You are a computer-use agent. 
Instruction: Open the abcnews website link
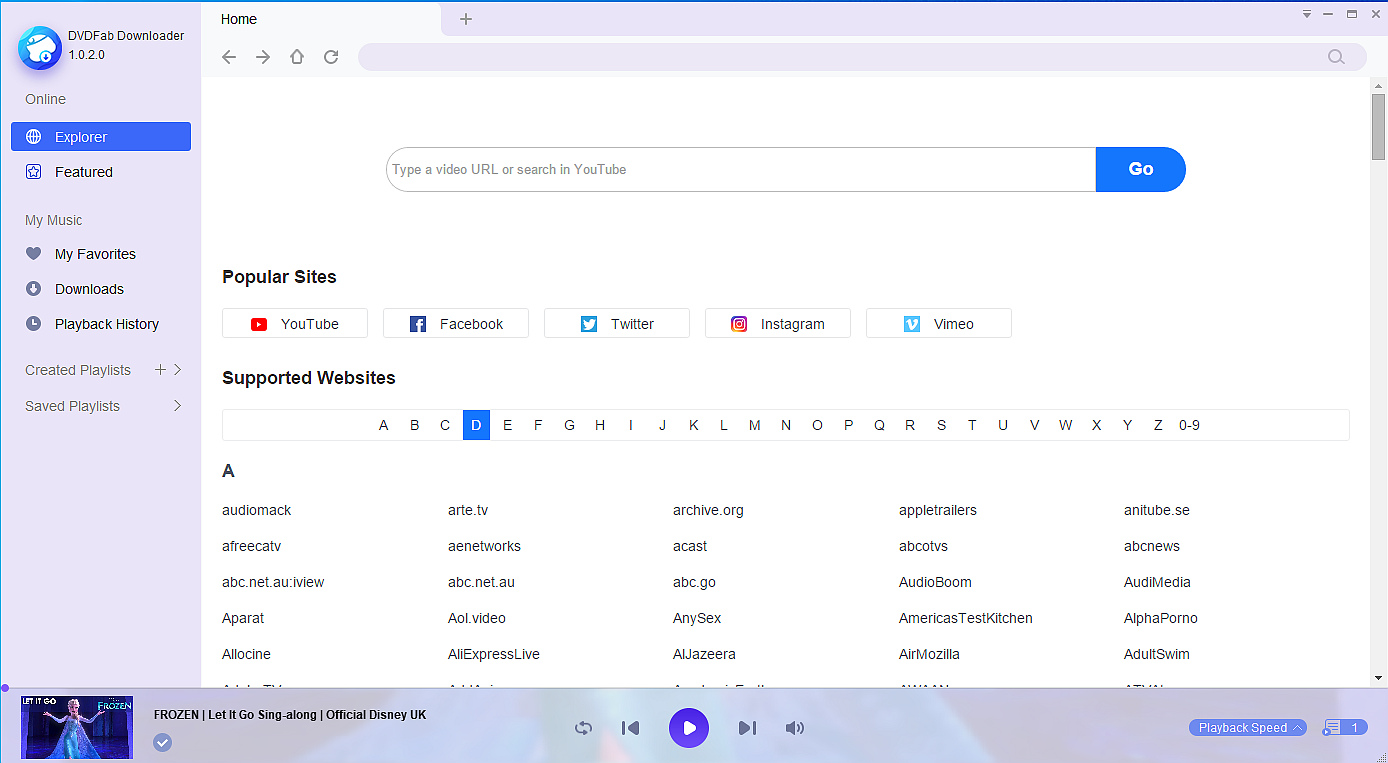pyautogui.click(x=1152, y=546)
